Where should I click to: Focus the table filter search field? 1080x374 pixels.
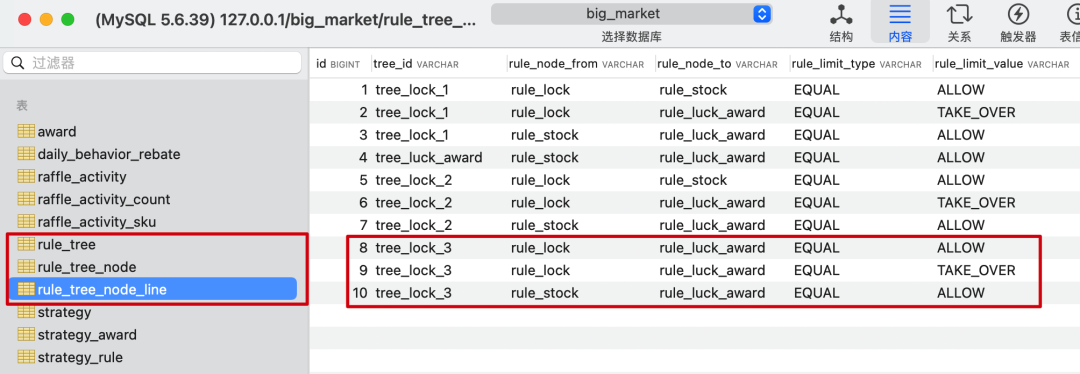pos(152,63)
